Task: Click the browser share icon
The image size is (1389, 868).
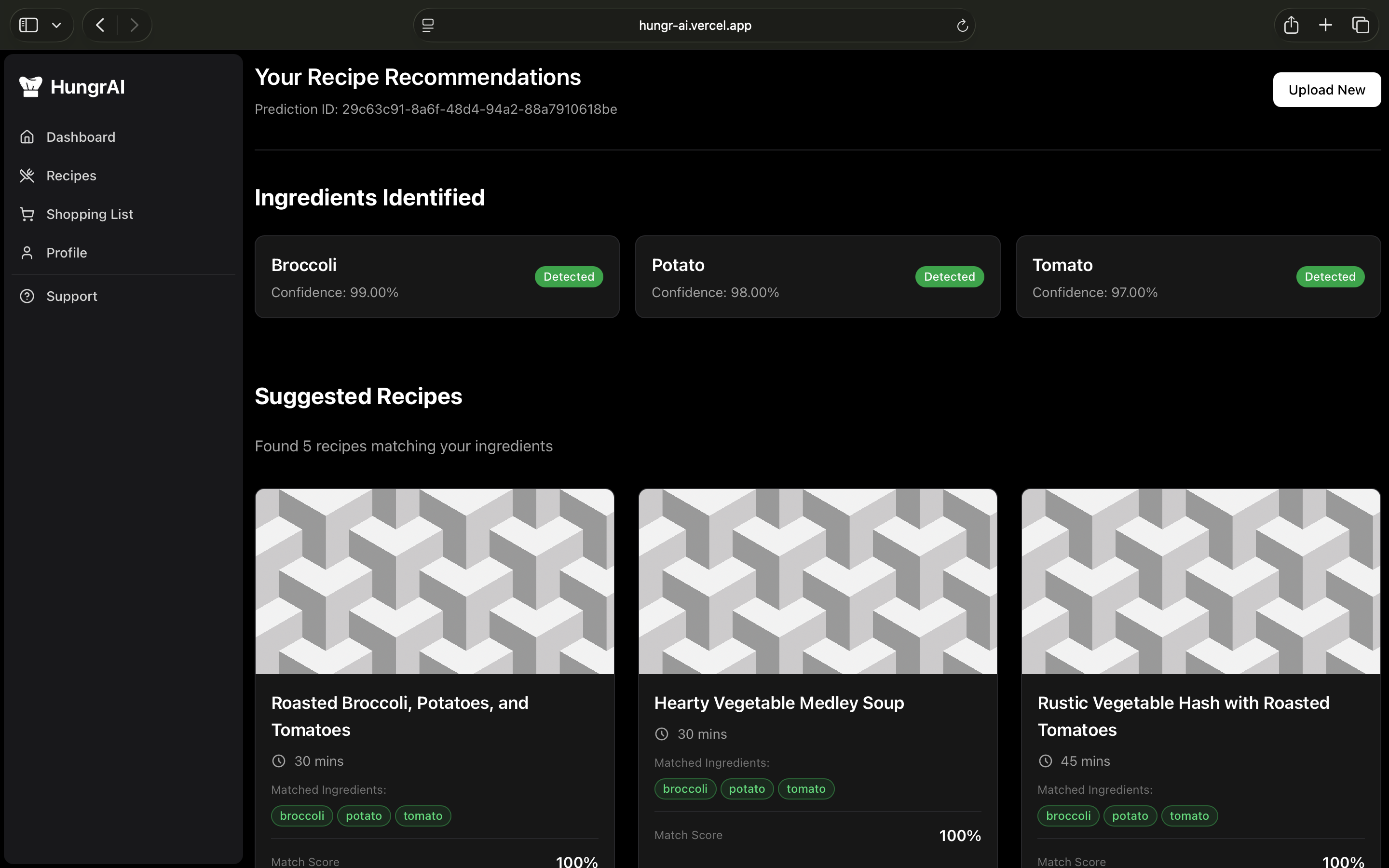Action: [x=1291, y=25]
